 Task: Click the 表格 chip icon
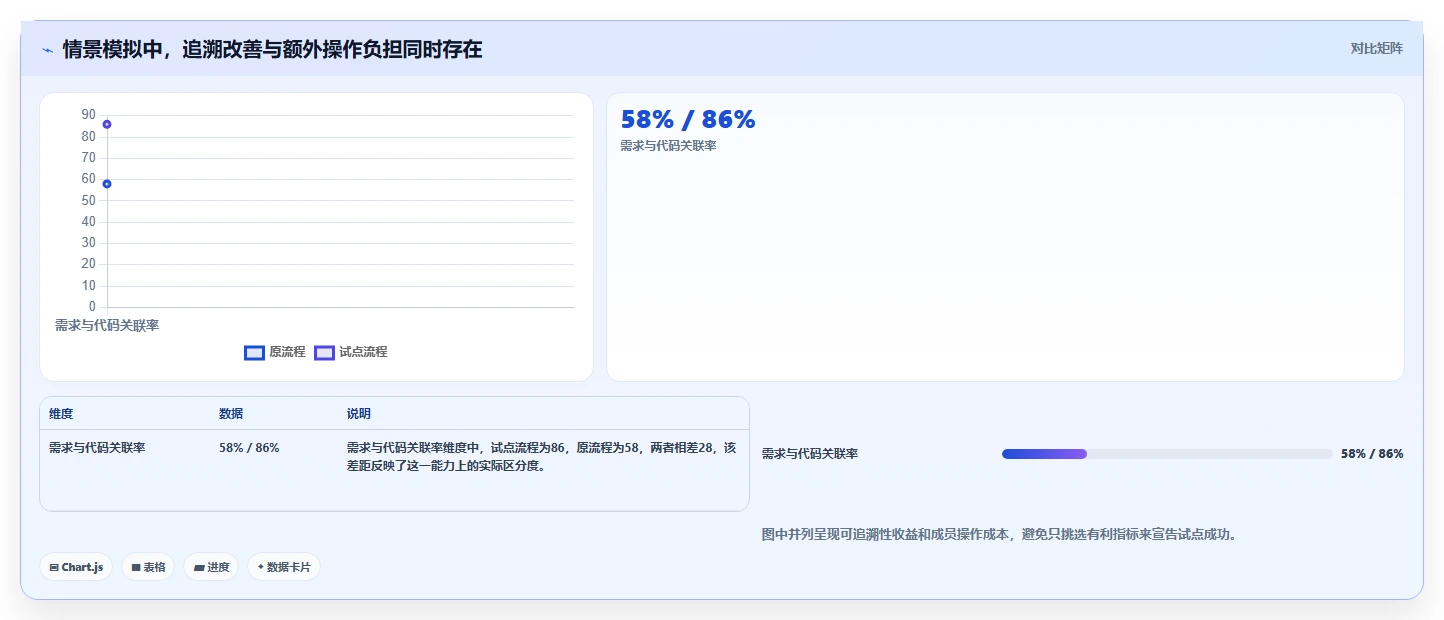(x=136, y=567)
